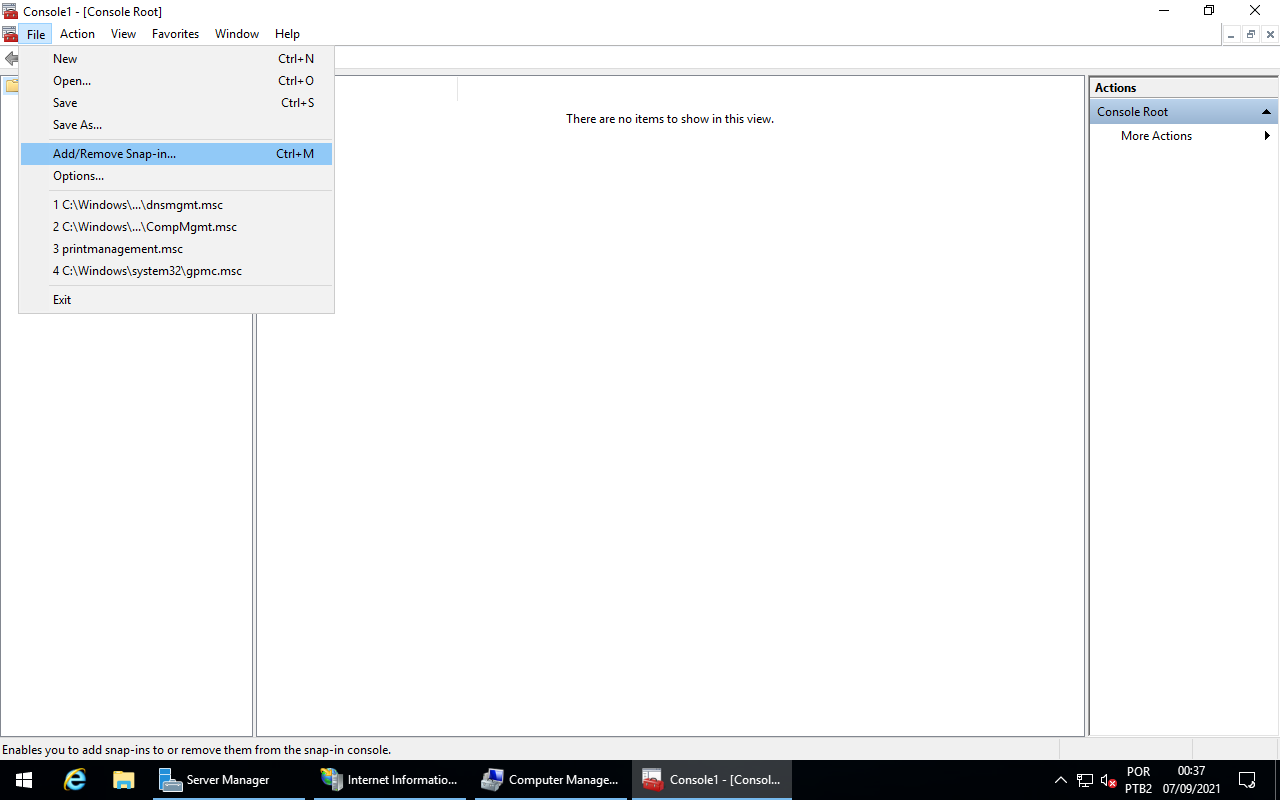Open the notification center icon
The height and width of the screenshot is (800, 1280).
(x=1247, y=780)
